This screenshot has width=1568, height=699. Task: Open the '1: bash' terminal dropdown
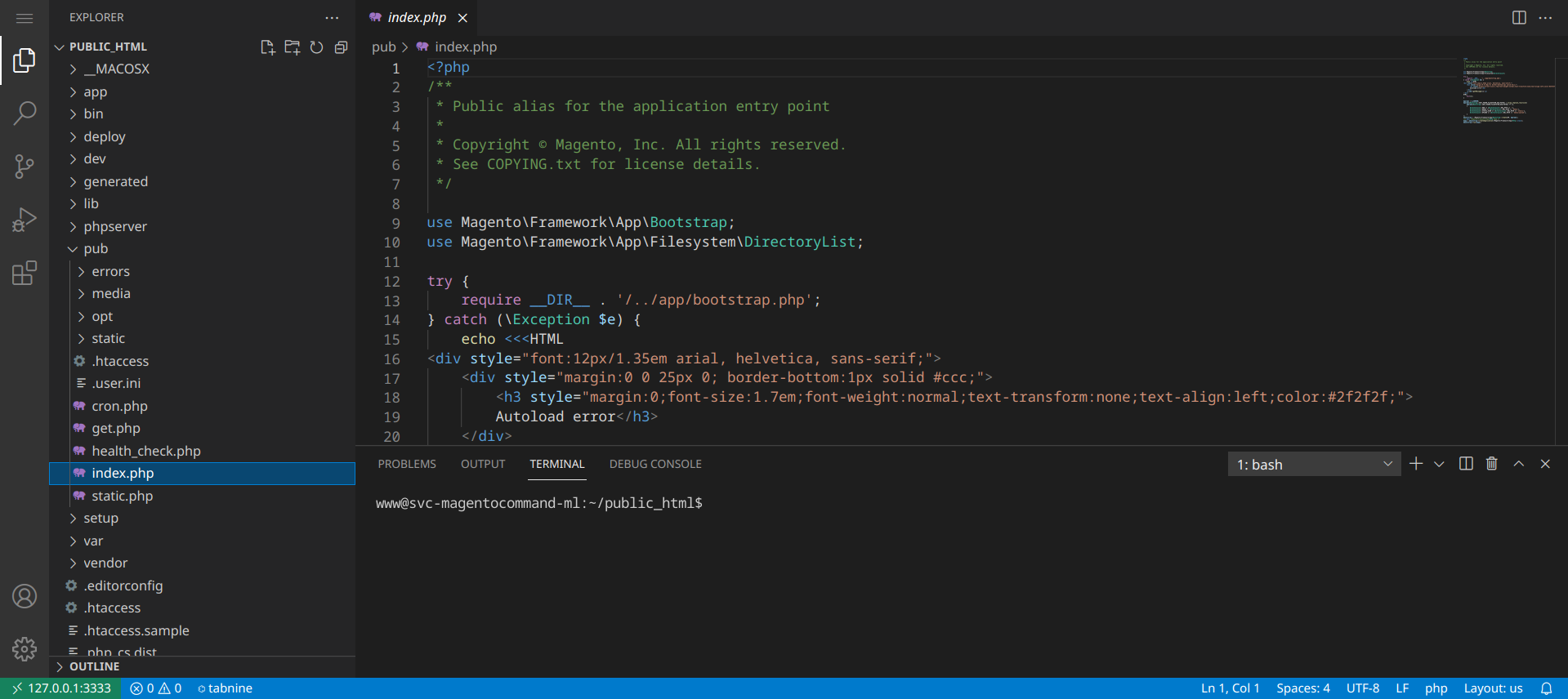pos(1314,464)
